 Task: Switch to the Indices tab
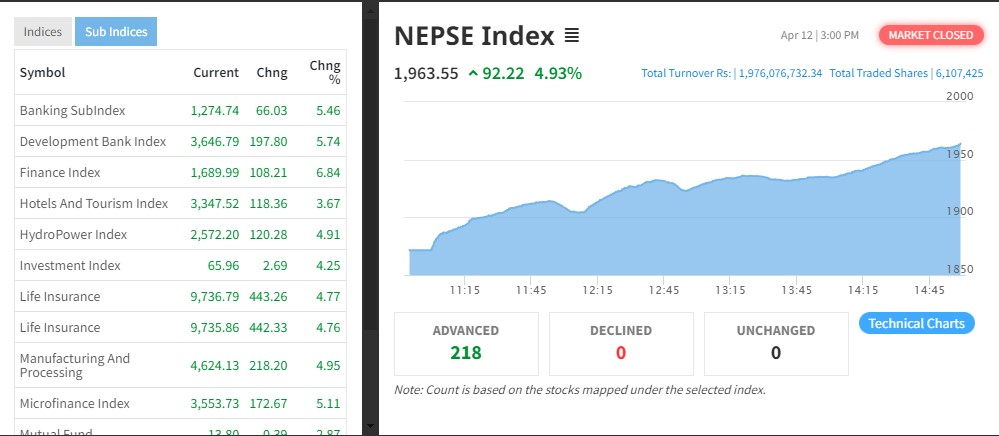click(x=43, y=32)
